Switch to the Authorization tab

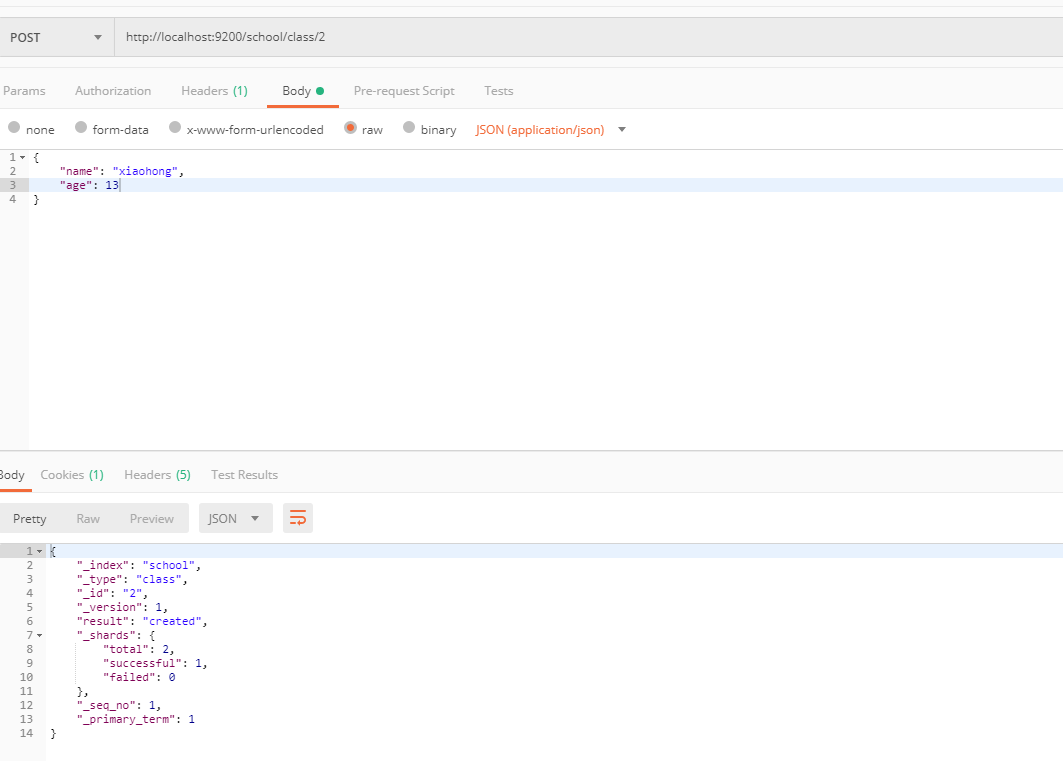(x=113, y=91)
